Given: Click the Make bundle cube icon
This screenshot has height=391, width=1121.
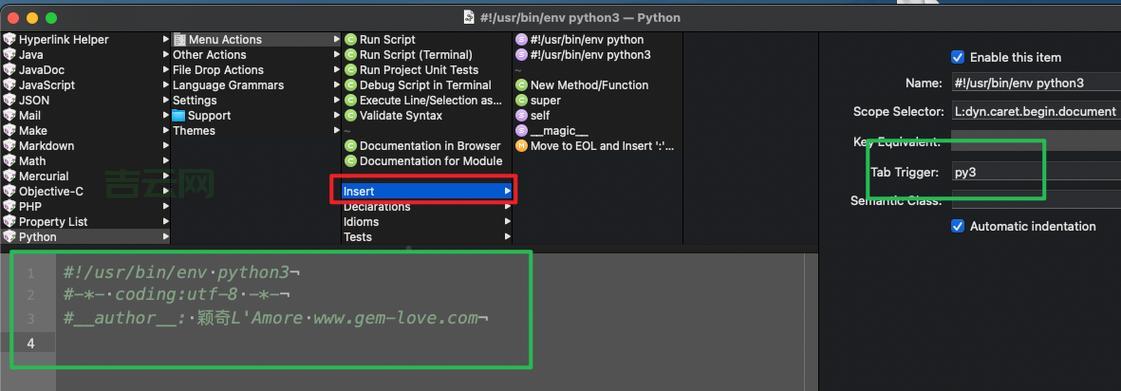Looking at the screenshot, I should (x=9, y=130).
